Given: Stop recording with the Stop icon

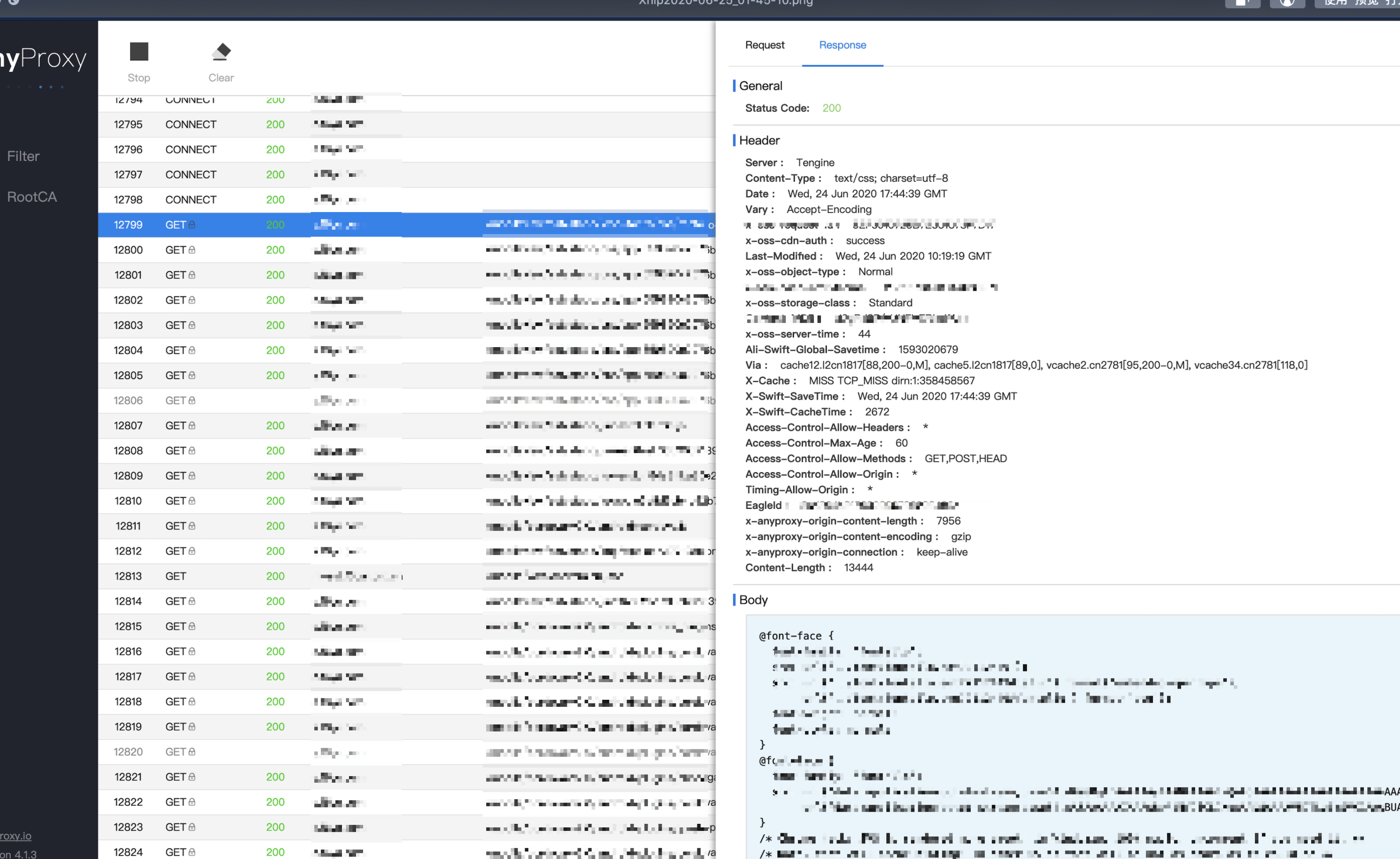Looking at the screenshot, I should [139, 52].
